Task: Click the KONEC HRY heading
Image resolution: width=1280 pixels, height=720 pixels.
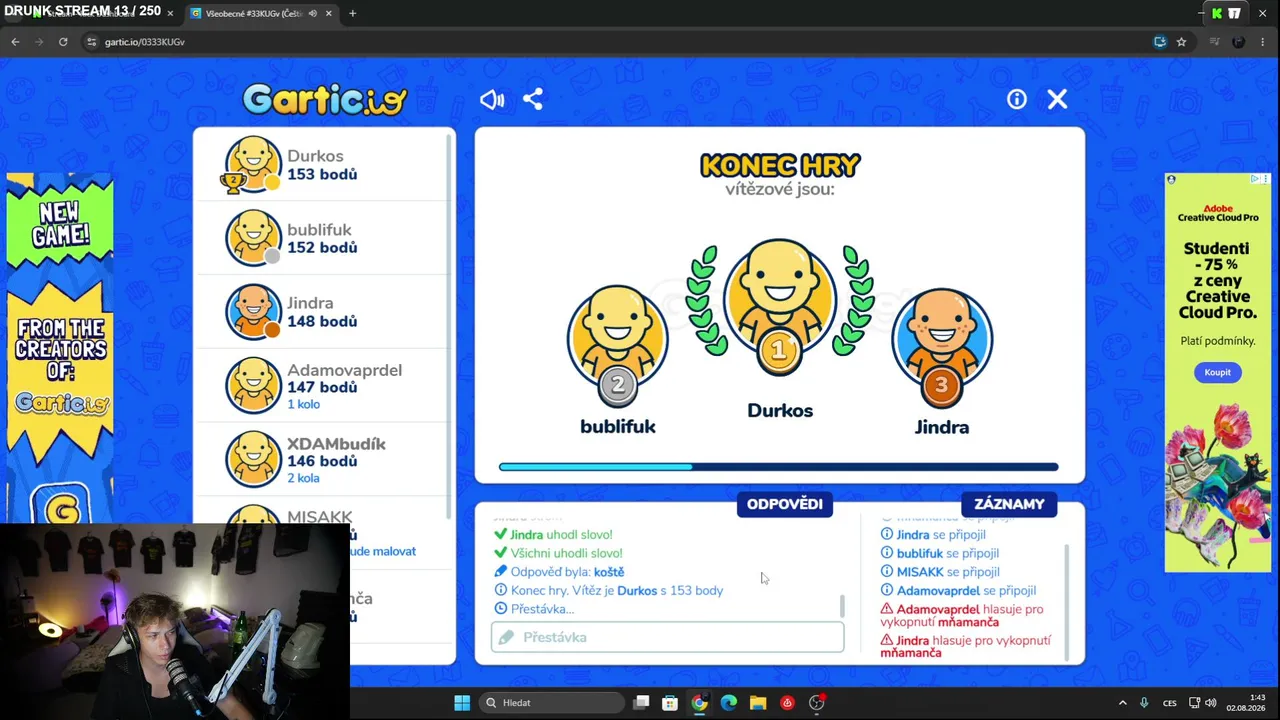Action: [780, 165]
